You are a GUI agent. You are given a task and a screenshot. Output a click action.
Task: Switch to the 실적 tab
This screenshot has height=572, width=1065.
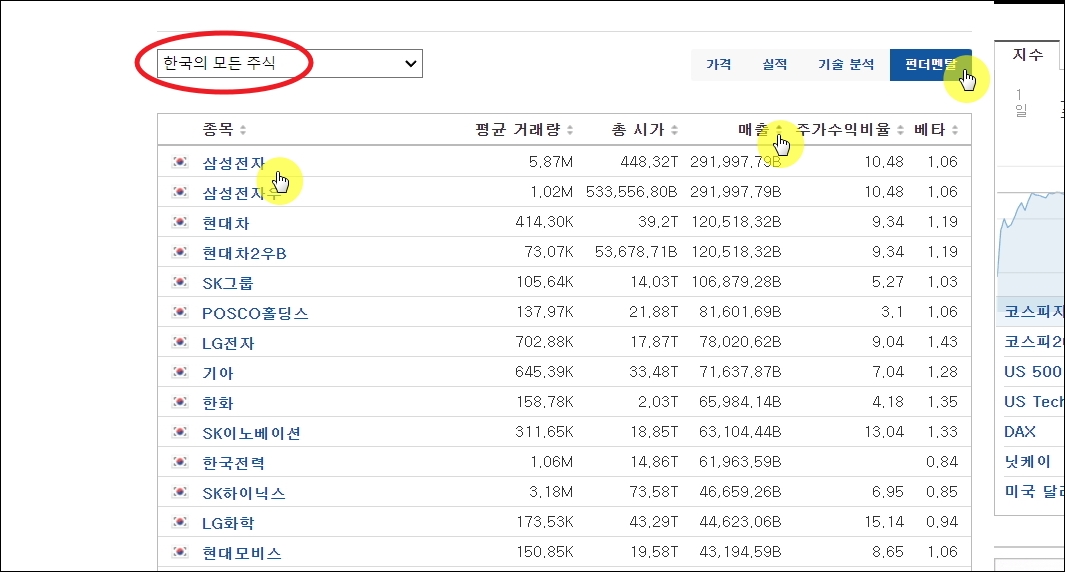tap(774, 65)
